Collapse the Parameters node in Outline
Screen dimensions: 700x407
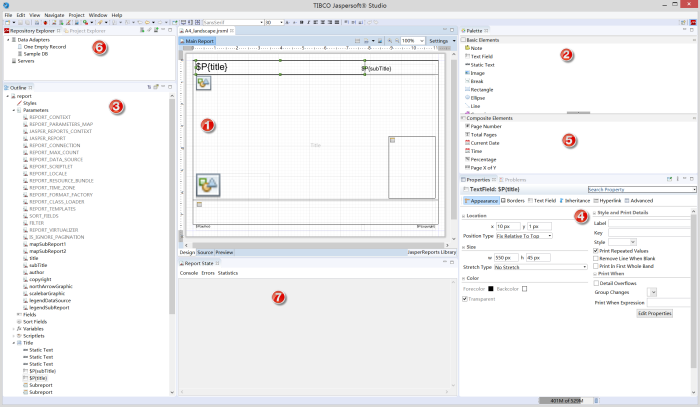click(x=13, y=110)
